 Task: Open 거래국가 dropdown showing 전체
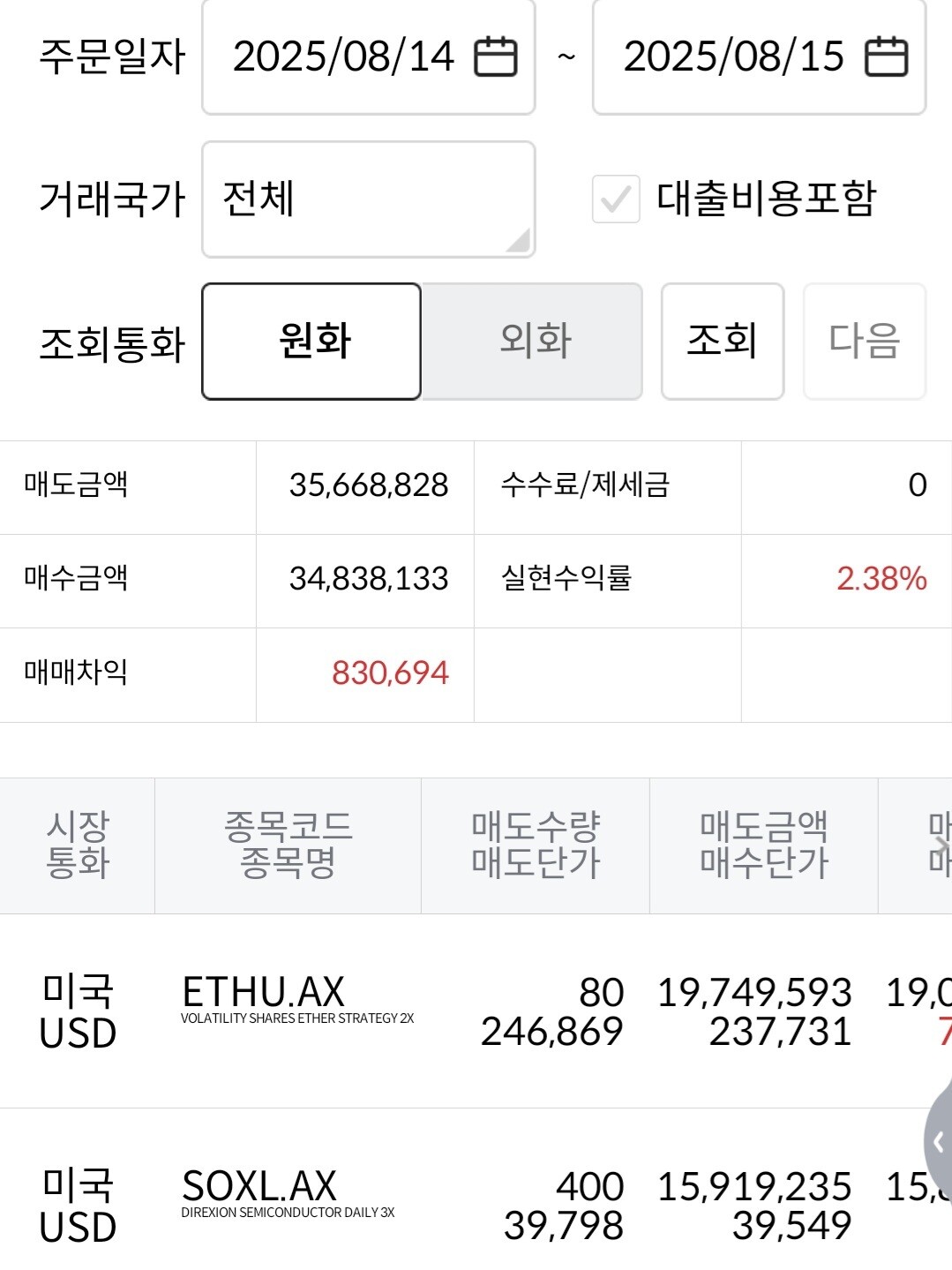click(368, 199)
